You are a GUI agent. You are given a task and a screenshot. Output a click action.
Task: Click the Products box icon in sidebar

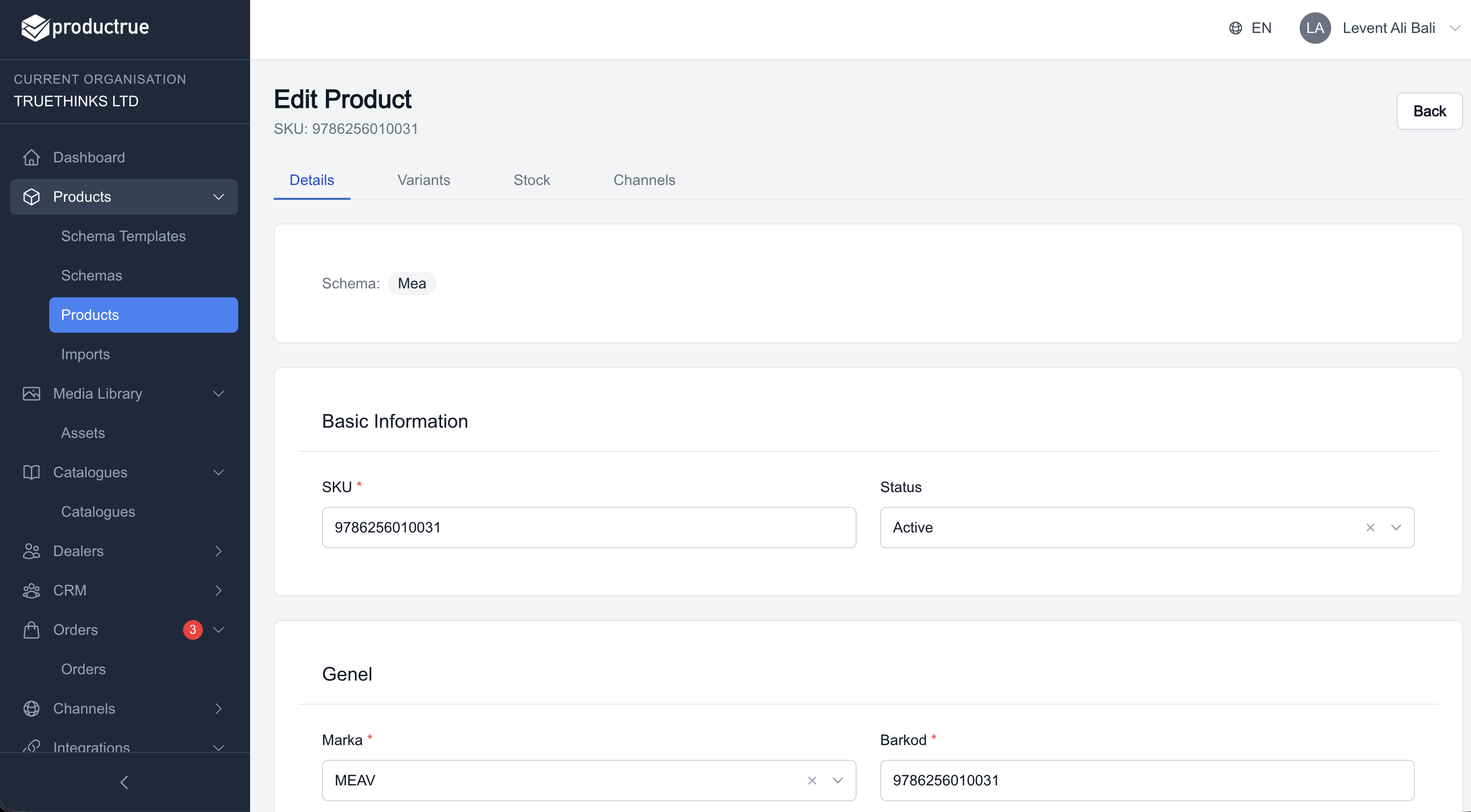point(32,196)
